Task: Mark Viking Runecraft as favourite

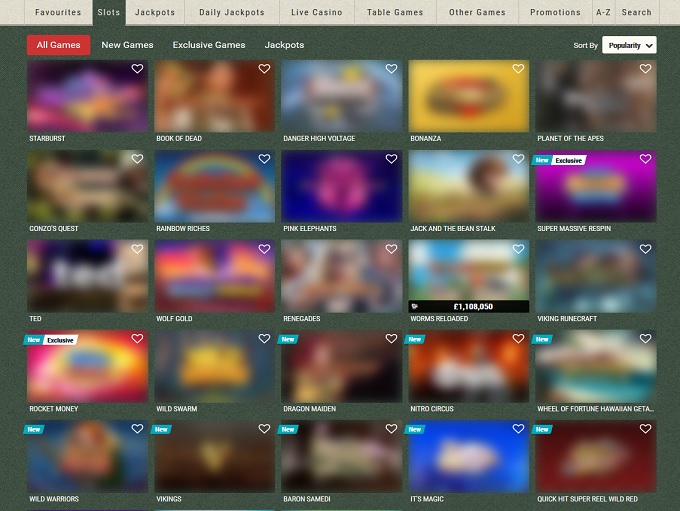Action: [645, 249]
